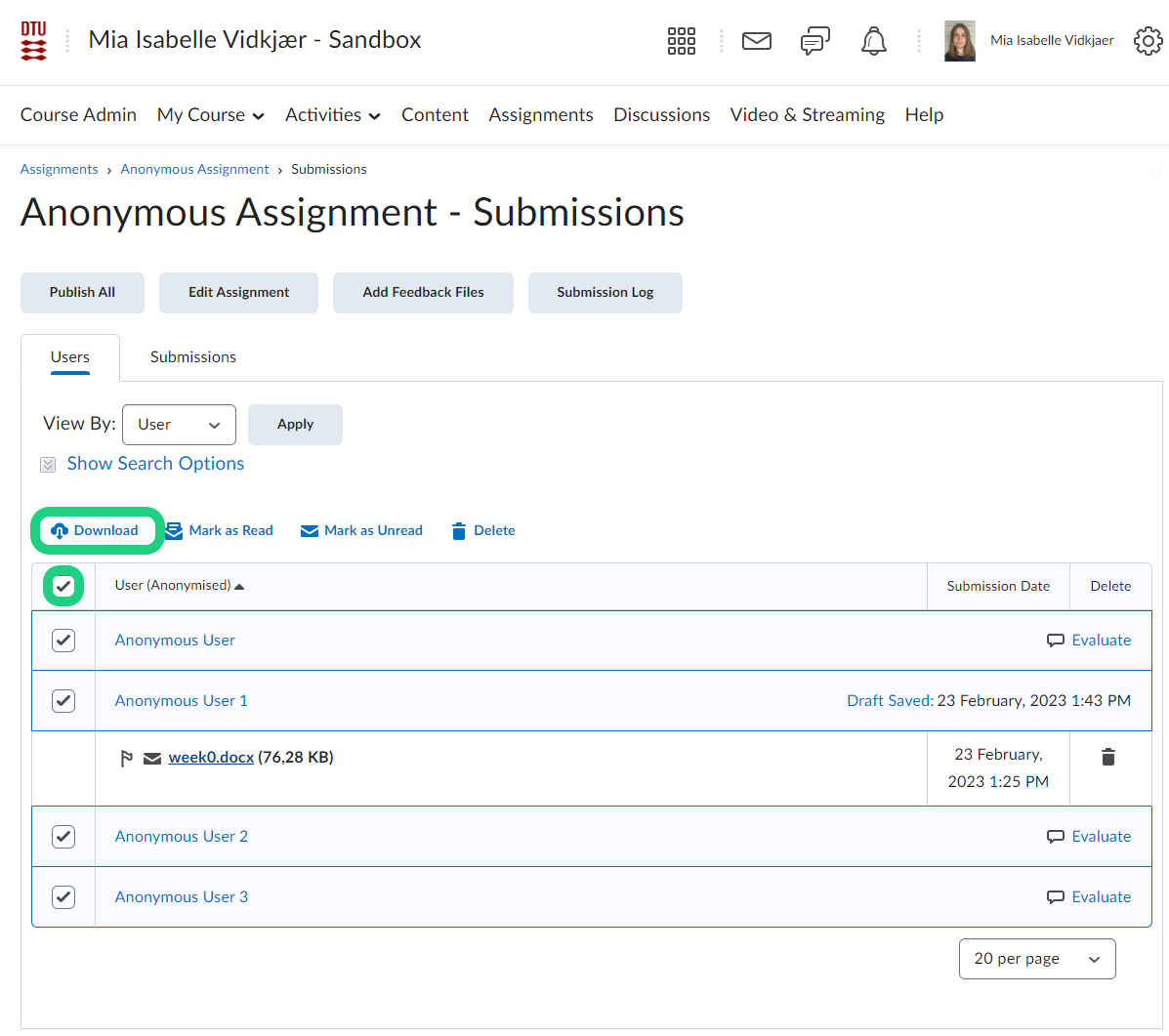Click the flag icon beside week0.docx
This screenshot has width=1169, height=1036.
126,759
